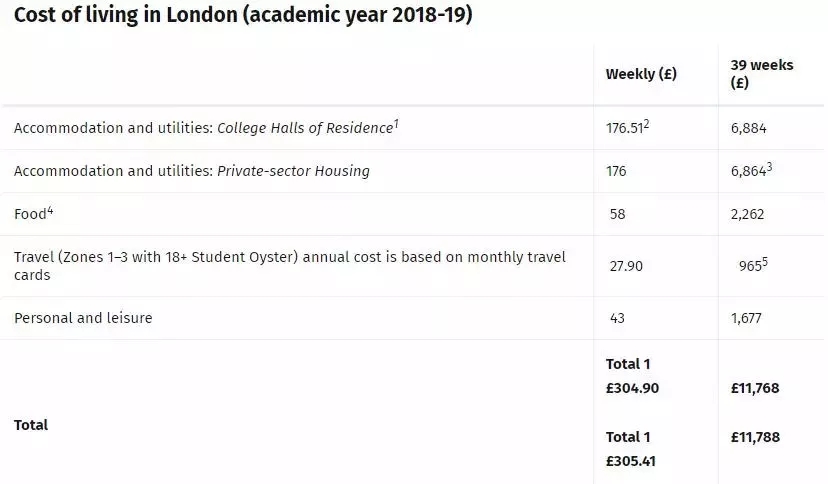Select the weekly food cost value 58

tap(617, 214)
